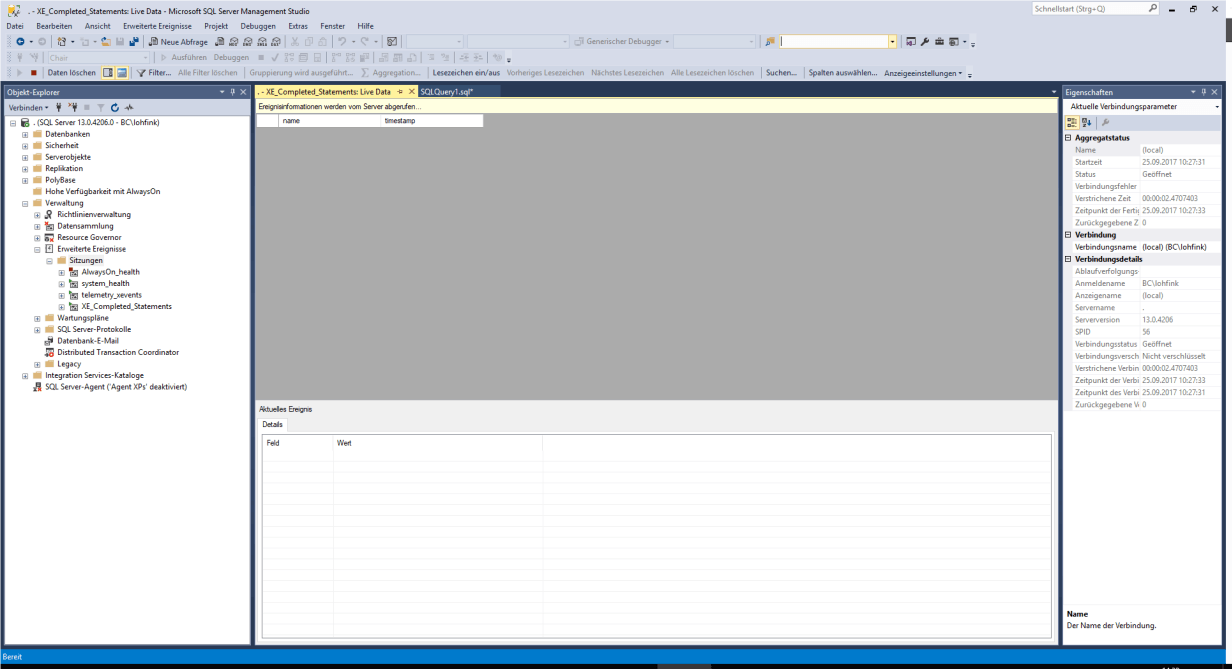
Task: Click the toolbox icon in toolbar
Action: click(x=939, y=42)
